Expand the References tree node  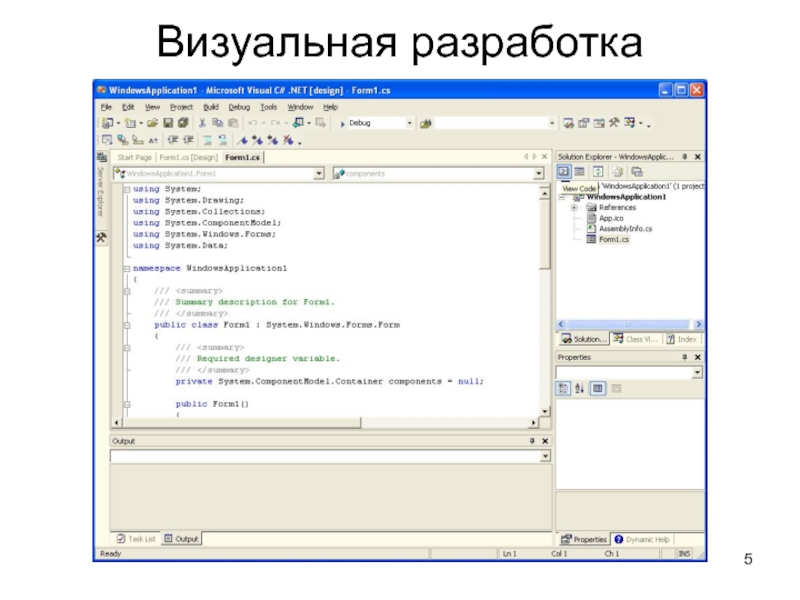pos(573,207)
